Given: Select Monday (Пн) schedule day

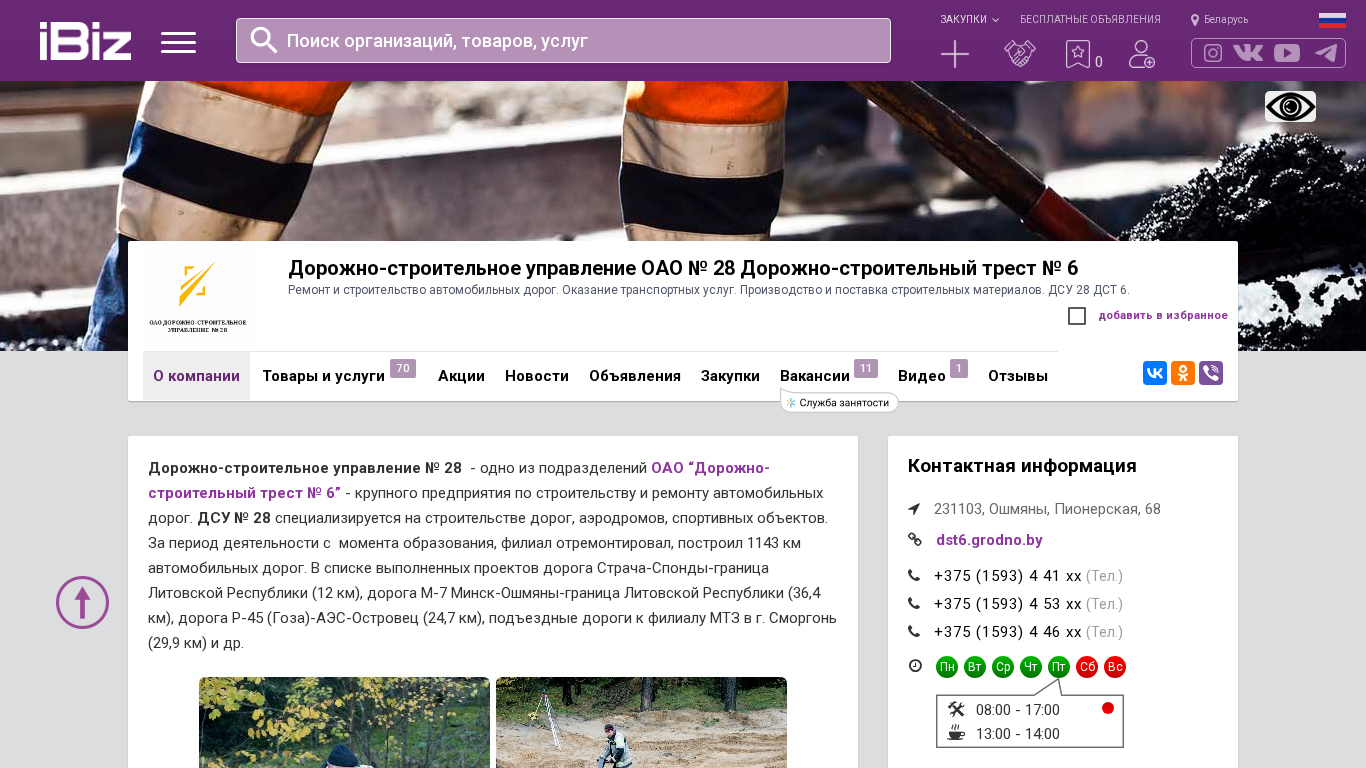Looking at the screenshot, I should pyautogui.click(x=947, y=667).
